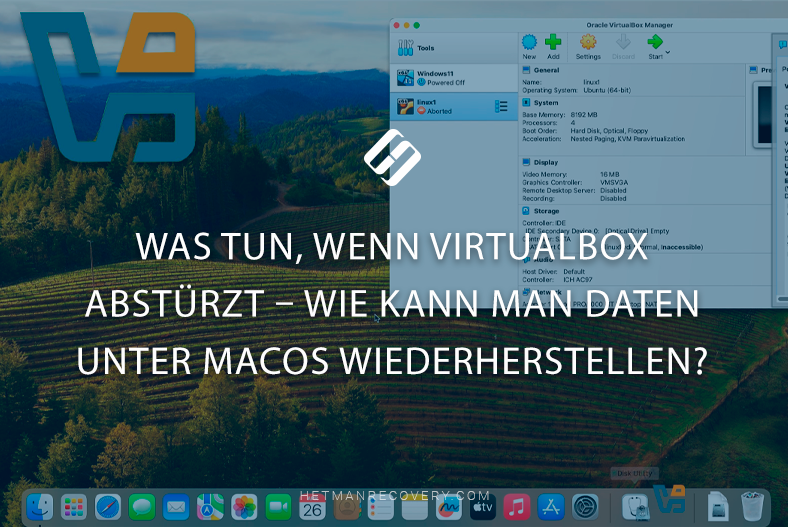Image resolution: width=788 pixels, height=527 pixels.
Task: Select the Windows11 virtual machine
Action: 454,78
